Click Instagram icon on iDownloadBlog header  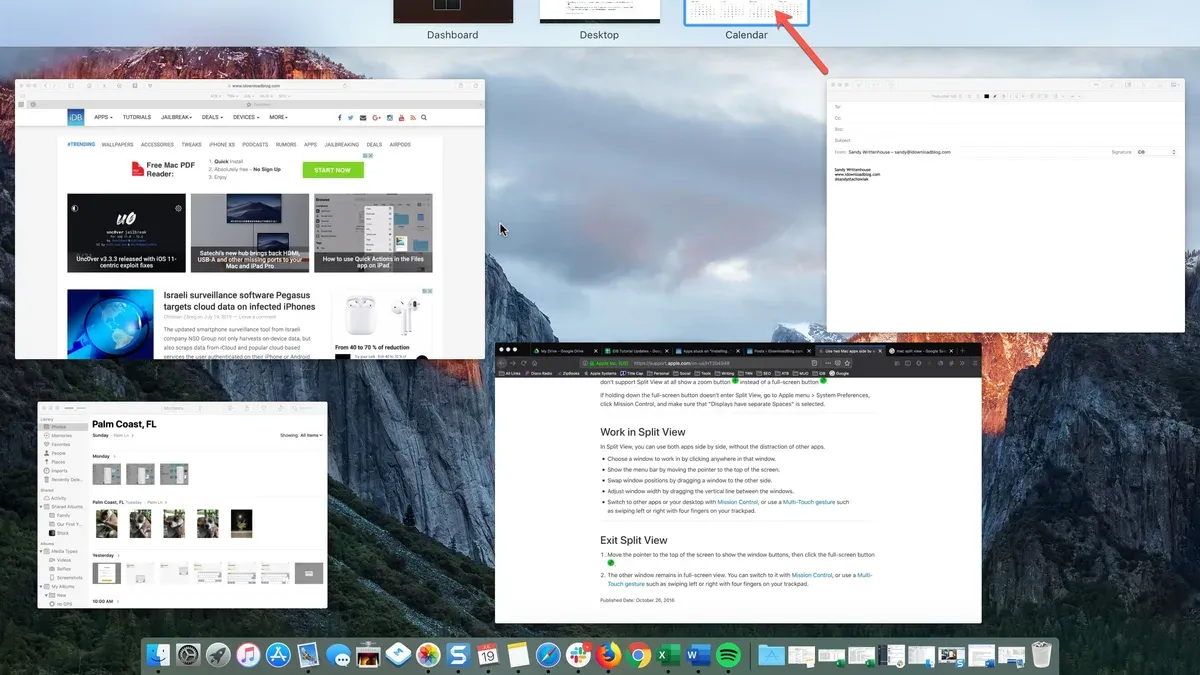390,118
